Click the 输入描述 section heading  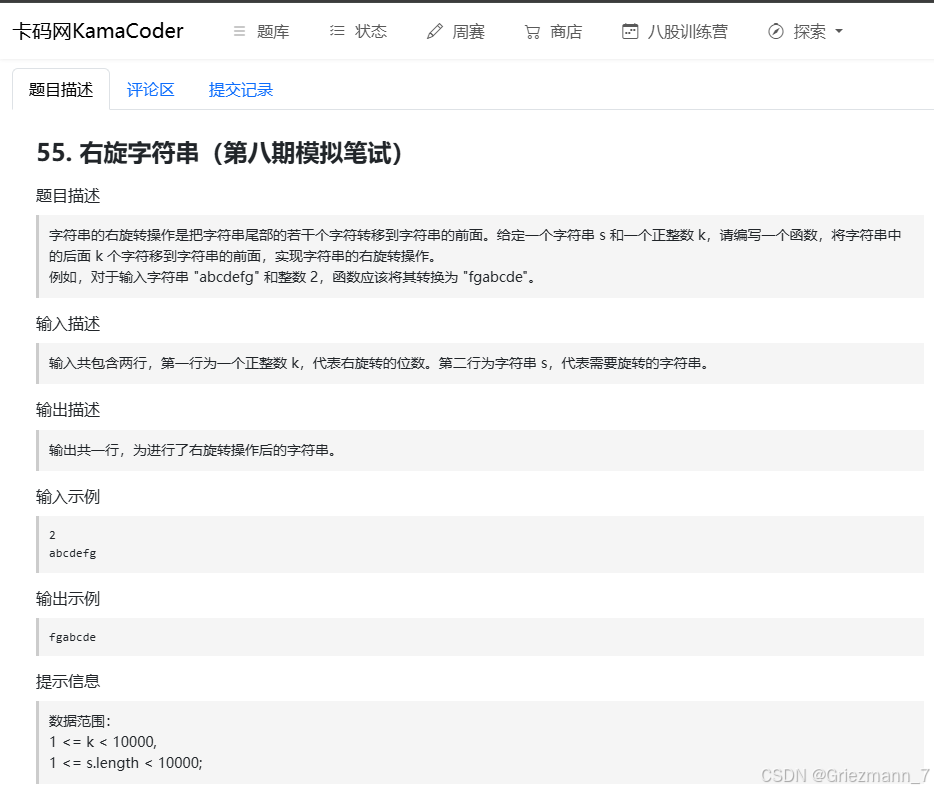(68, 323)
